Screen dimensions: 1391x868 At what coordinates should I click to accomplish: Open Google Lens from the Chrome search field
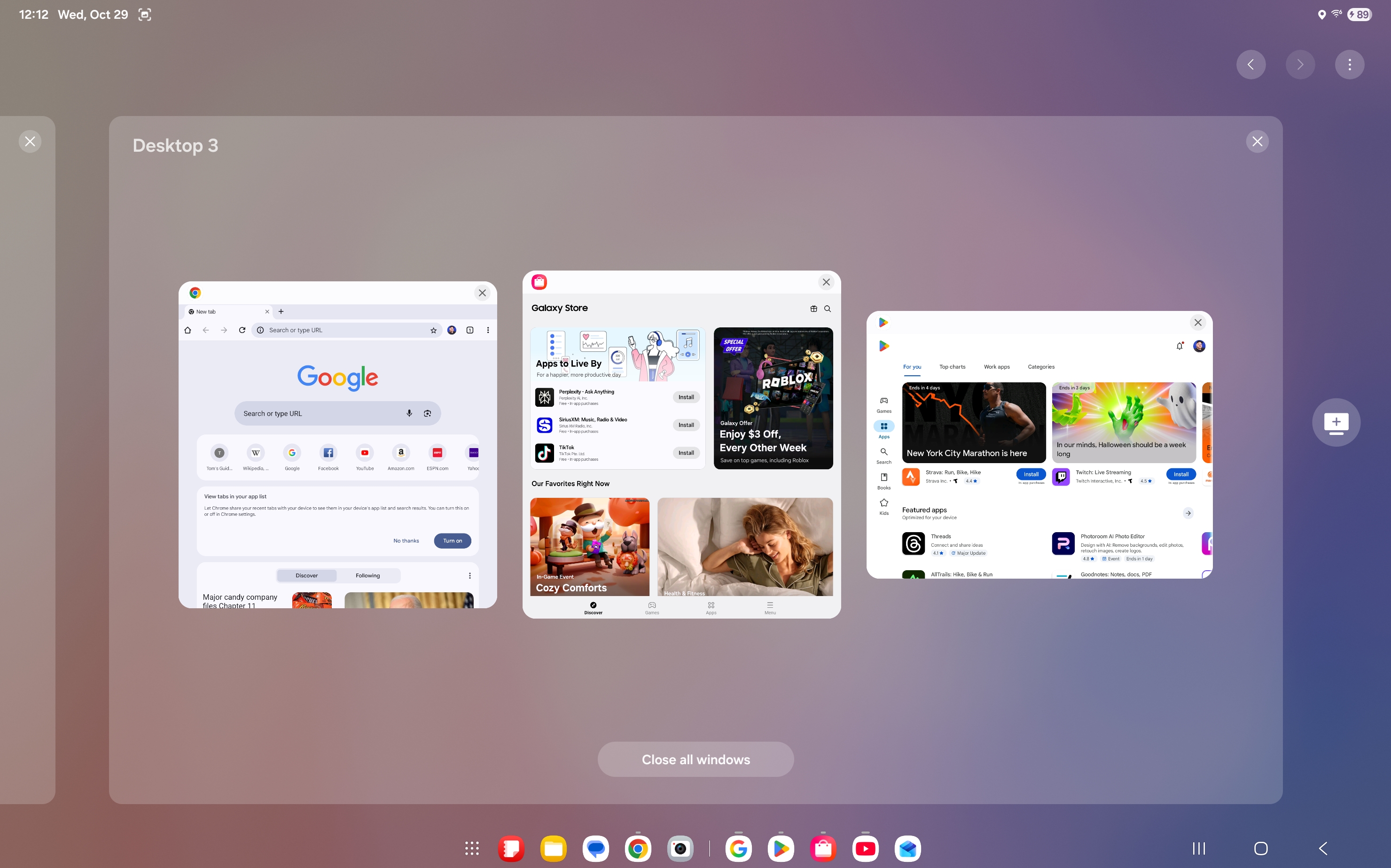pyautogui.click(x=428, y=413)
